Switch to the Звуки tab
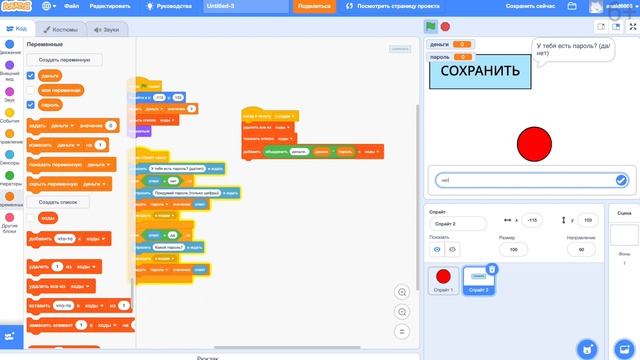The width and height of the screenshot is (640, 360). tap(107, 29)
